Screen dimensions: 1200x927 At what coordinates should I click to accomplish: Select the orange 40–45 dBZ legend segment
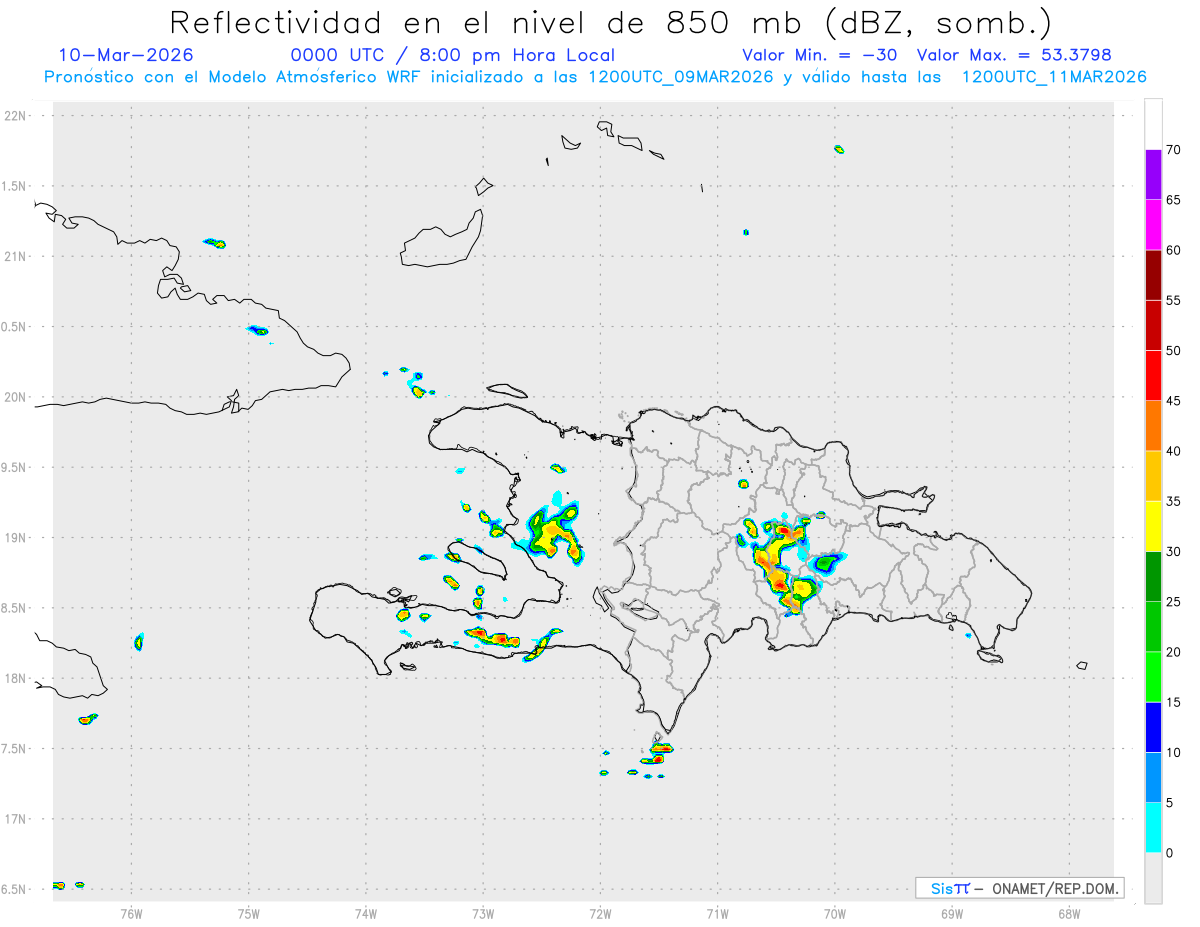pos(1153,426)
